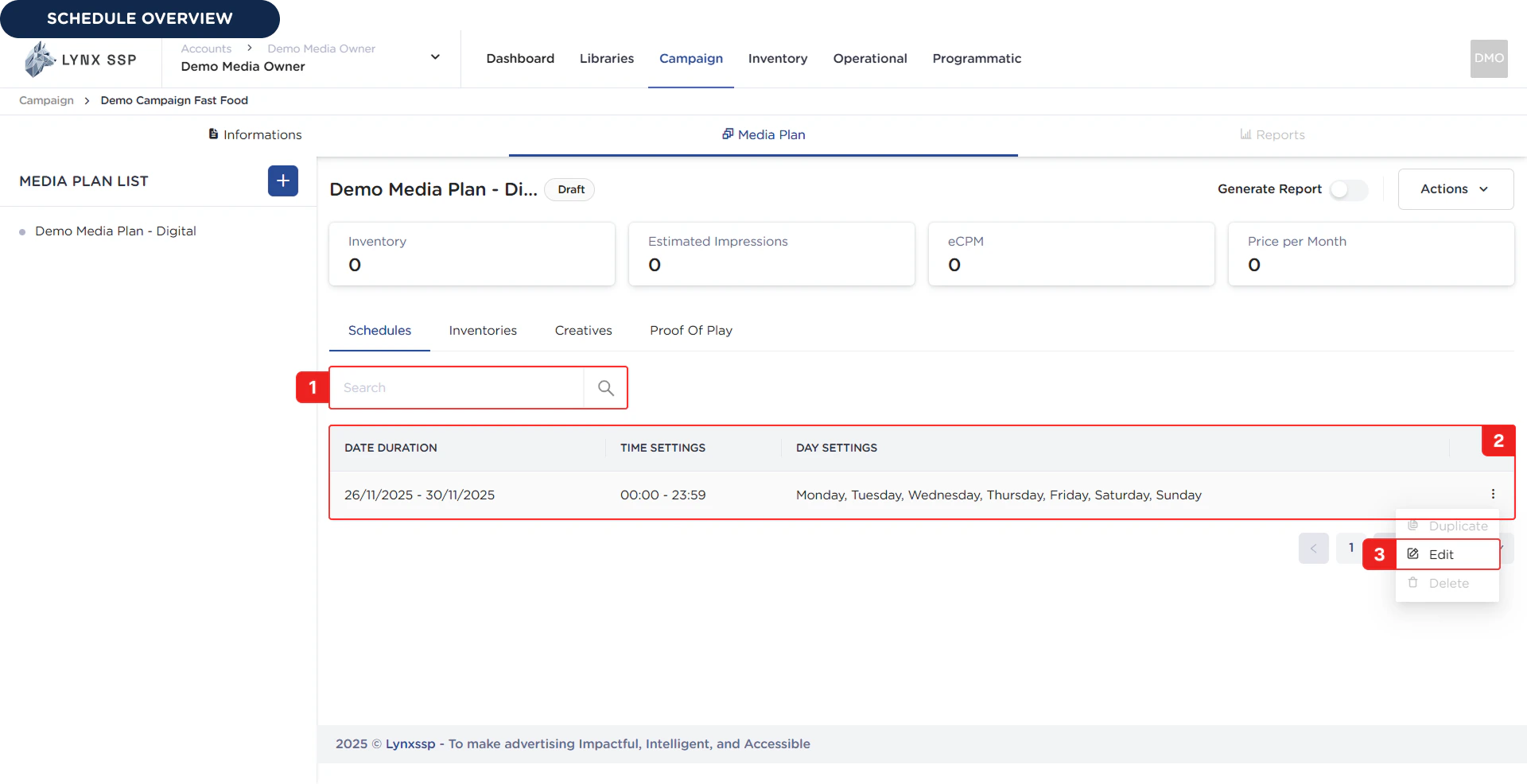
Task: Click the eCPM stat card
Action: pyautogui.click(x=1071, y=254)
